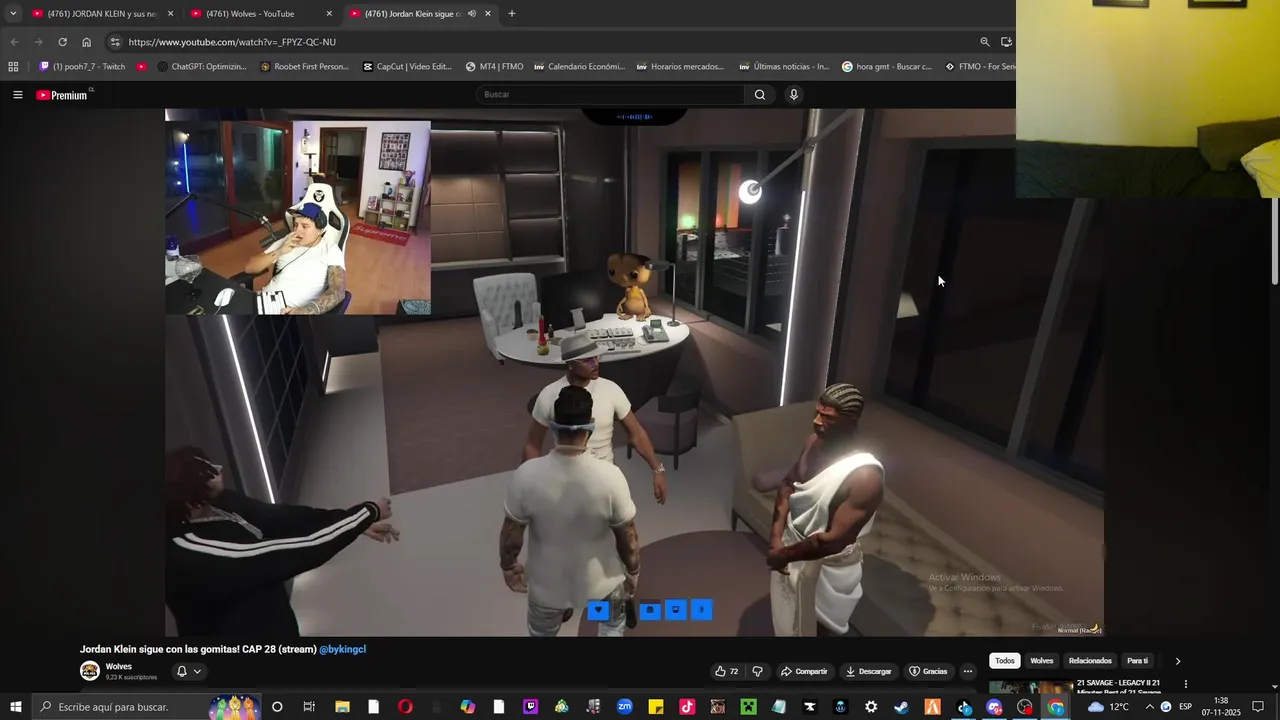The image size is (1280, 720).
Task: Open Minecraft from taskbar
Action: coord(748,707)
